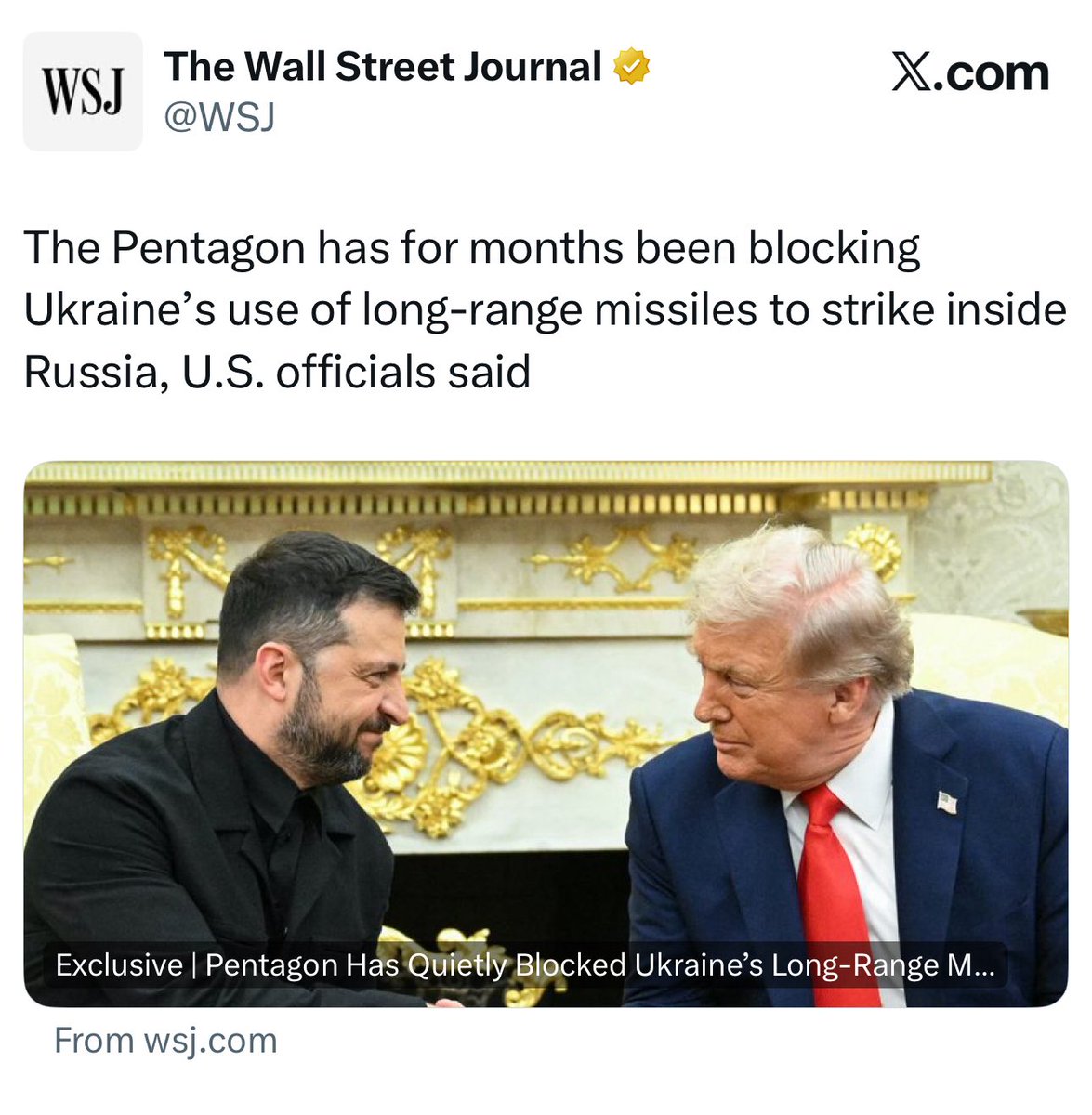Click the X glyph in the X.com watermark
Image resolution: width=1092 pixels, height=1115 pixels.
[x=912, y=73]
